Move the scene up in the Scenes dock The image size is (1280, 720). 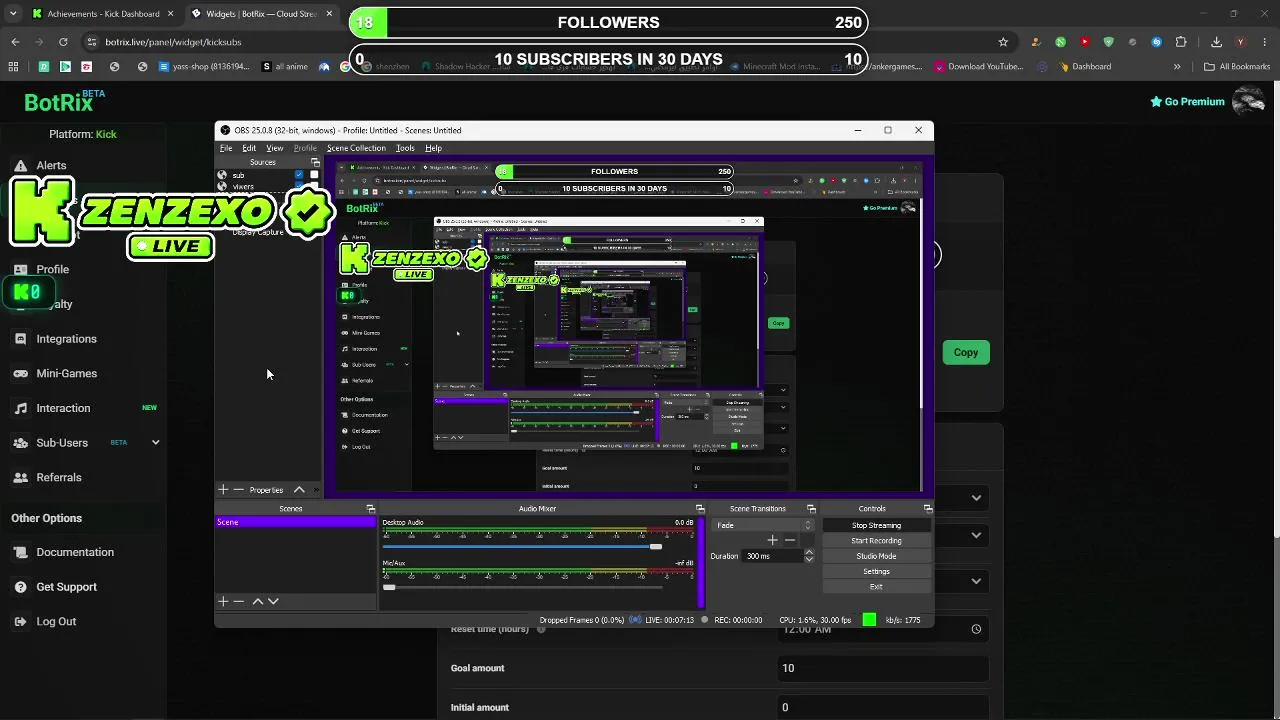pos(258,601)
